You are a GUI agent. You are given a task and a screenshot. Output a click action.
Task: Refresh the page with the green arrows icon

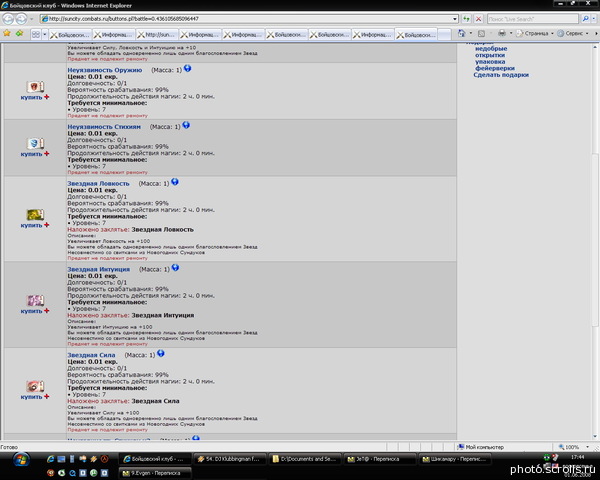coord(466,19)
